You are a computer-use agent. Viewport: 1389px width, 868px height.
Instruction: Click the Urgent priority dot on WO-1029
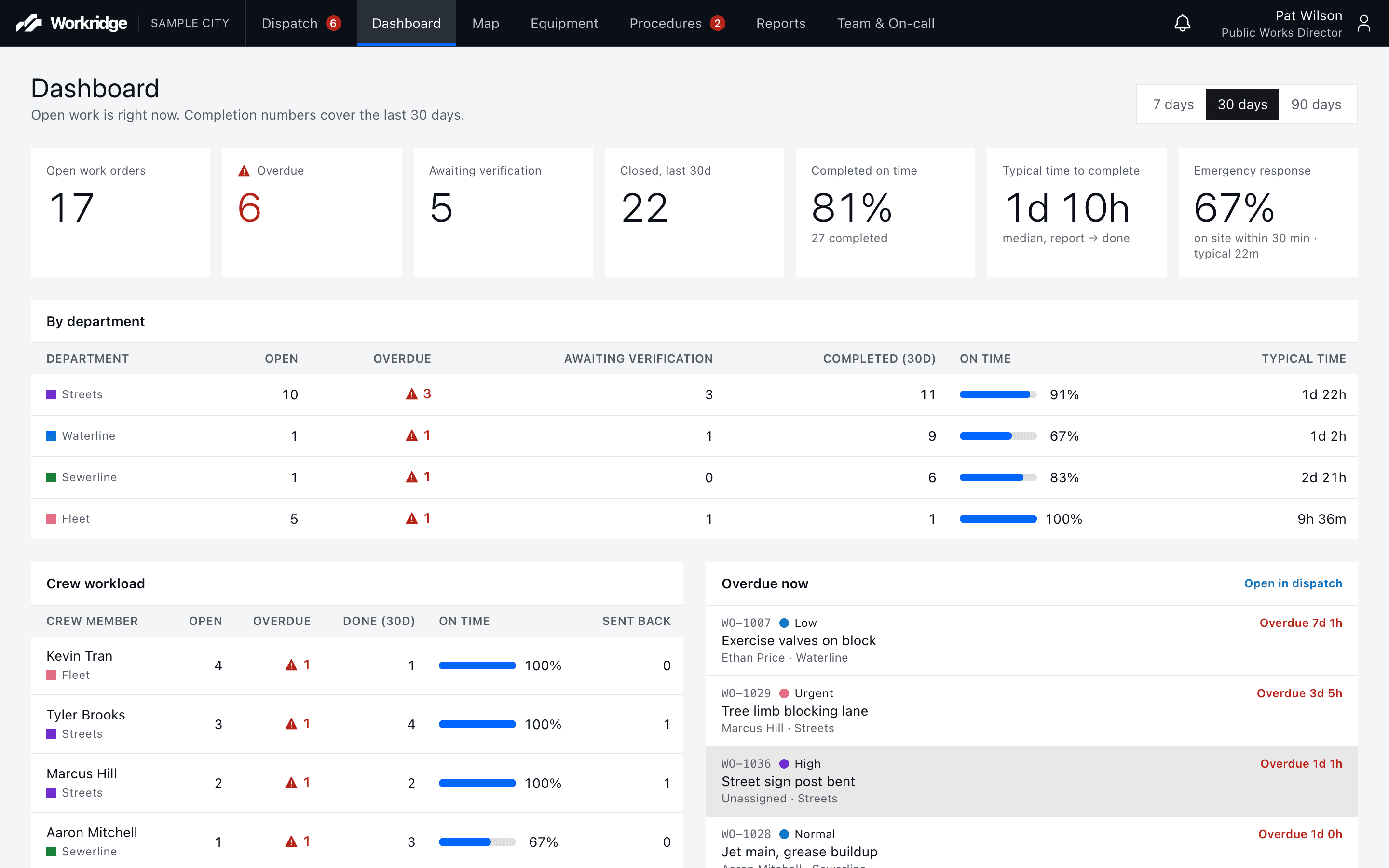pos(784,693)
